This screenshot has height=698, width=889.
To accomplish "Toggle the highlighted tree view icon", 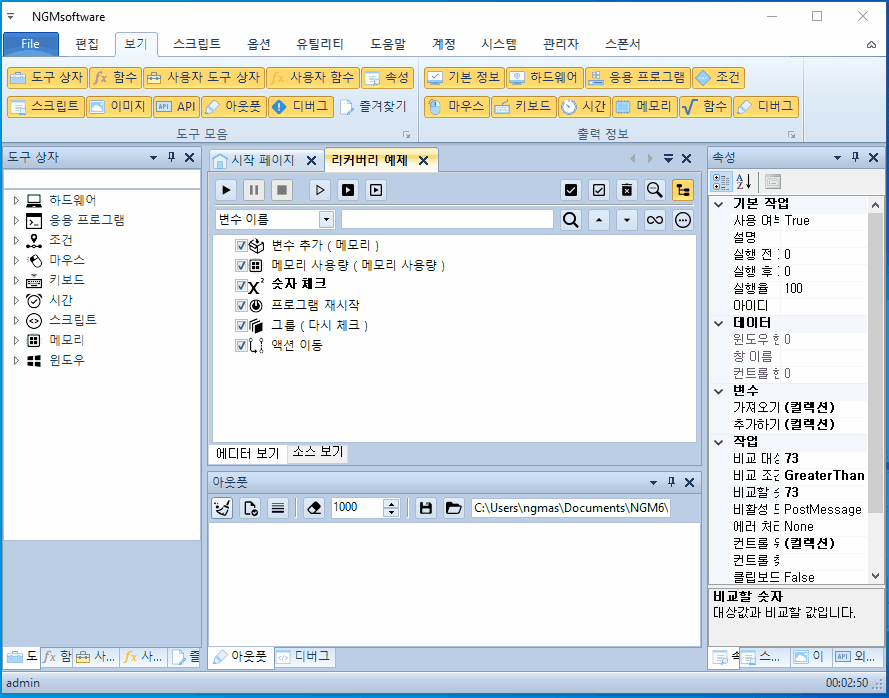I will pyautogui.click(x=683, y=190).
